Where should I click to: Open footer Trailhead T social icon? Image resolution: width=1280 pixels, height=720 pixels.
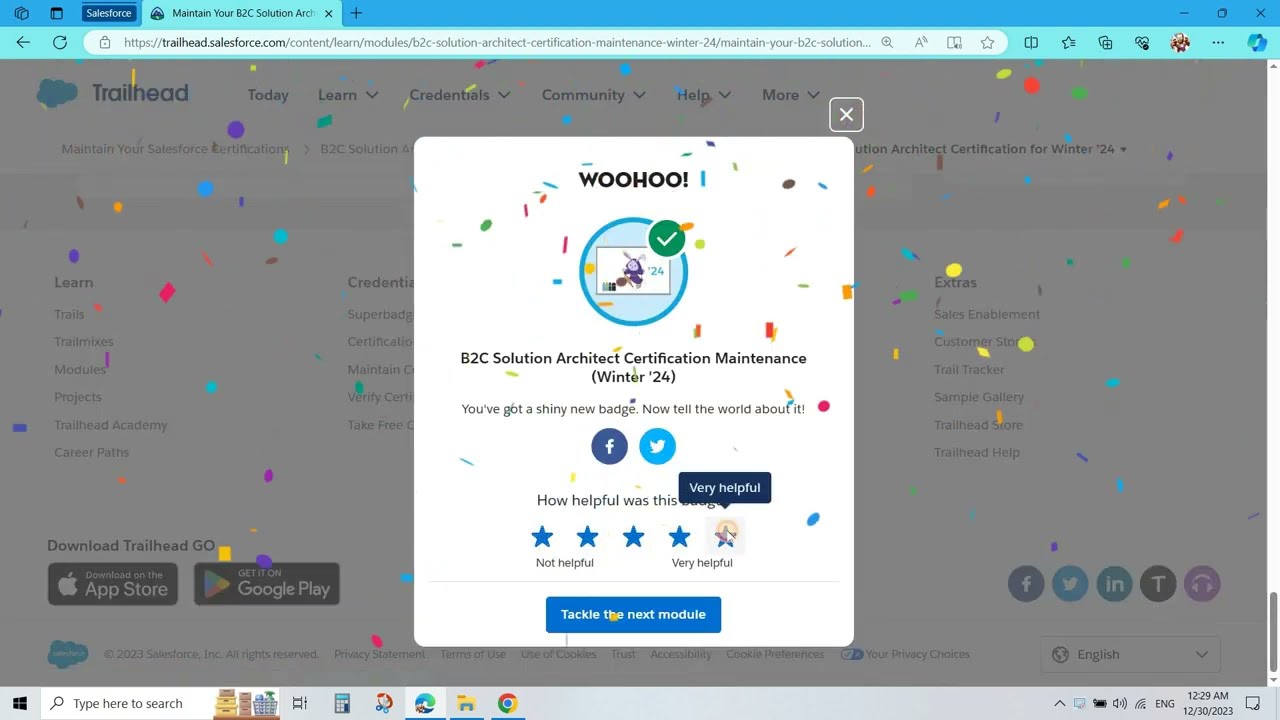1158,584
